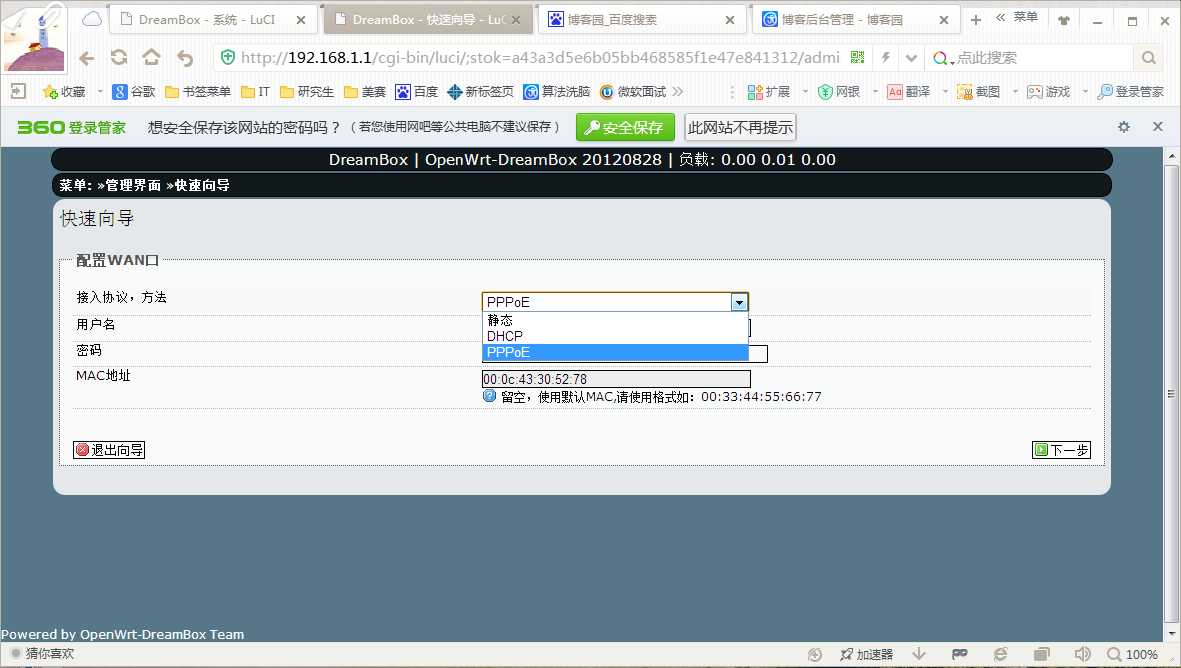Open the 截图 screenshot tool
The width and height of the screenshot is (1181, 668).
click(x=978, y=92)
